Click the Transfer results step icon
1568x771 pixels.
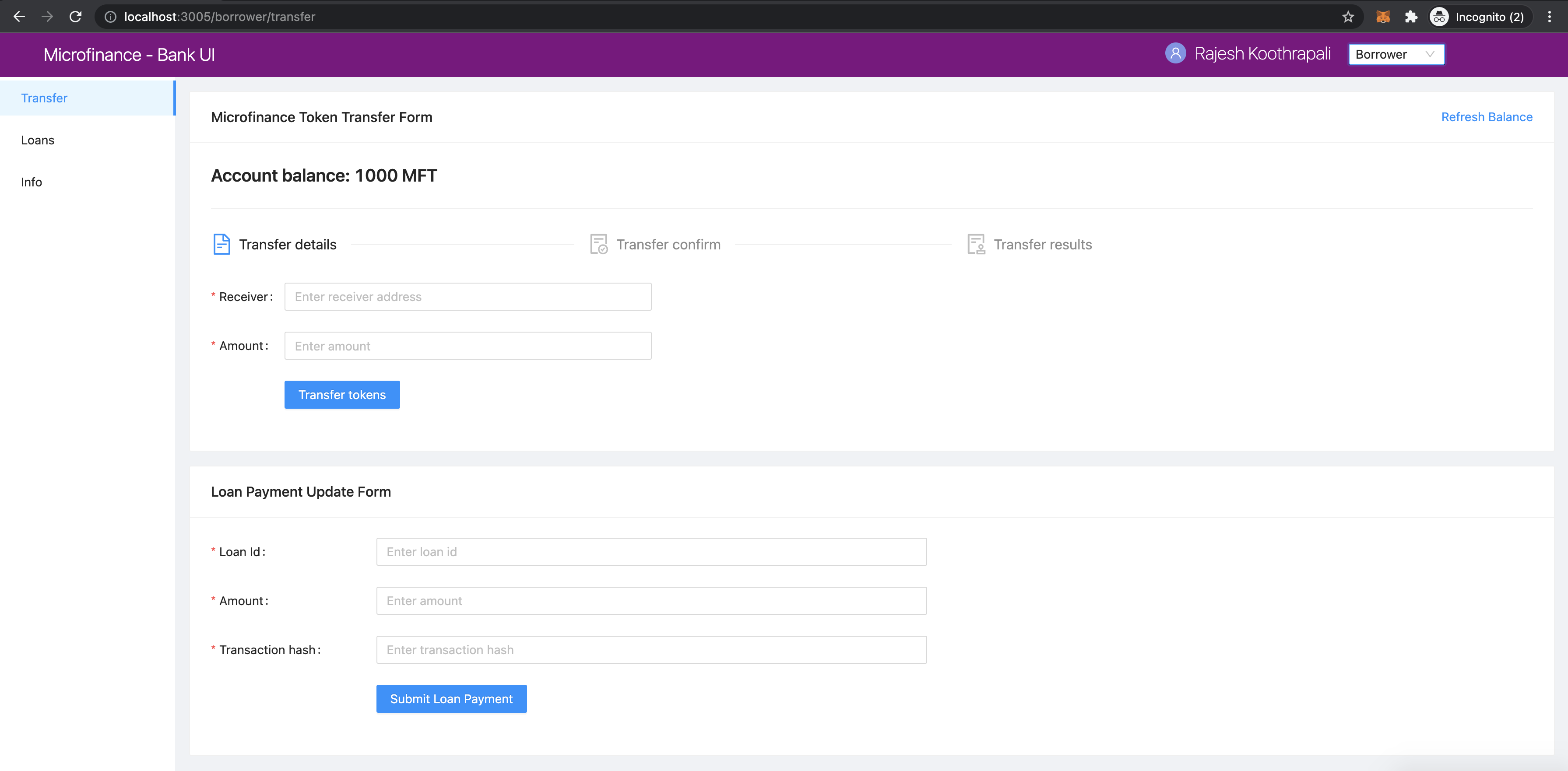click(976, 244)
